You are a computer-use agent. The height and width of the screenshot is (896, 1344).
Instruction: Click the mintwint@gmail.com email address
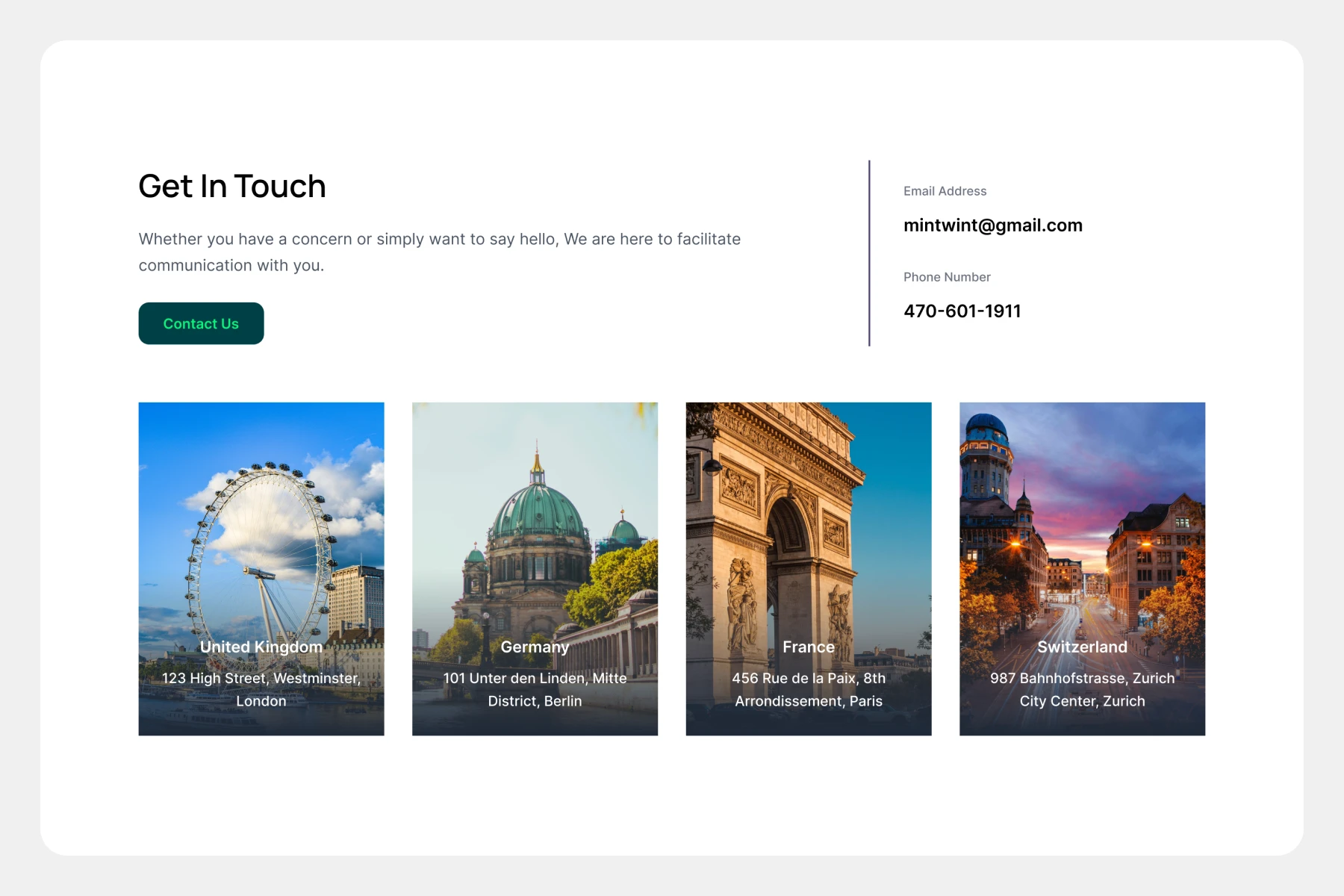coord(992,225)
